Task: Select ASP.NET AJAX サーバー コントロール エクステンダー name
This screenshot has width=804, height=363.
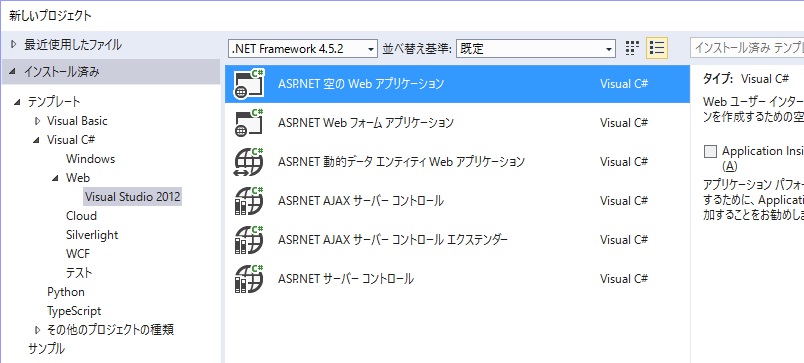Action: click(393, 239)
